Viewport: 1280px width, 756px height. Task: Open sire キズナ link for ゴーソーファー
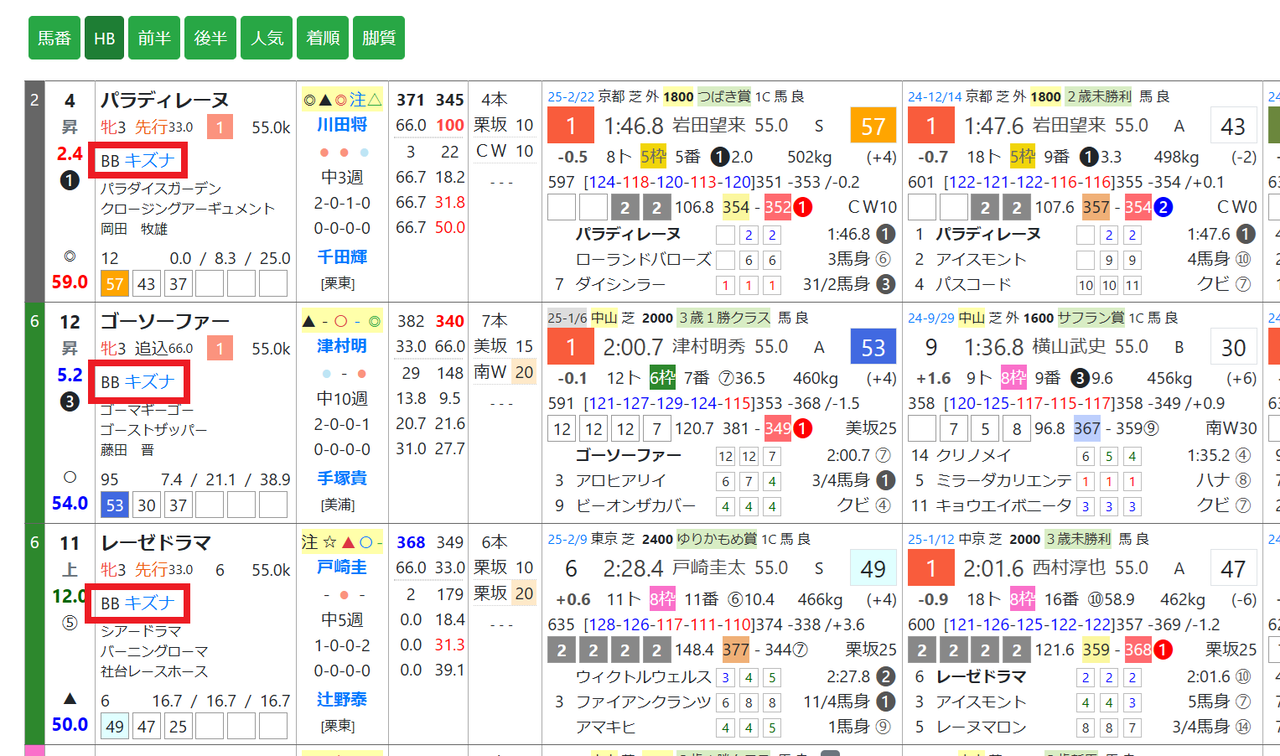pyautogui.click(x=150, y=381)
